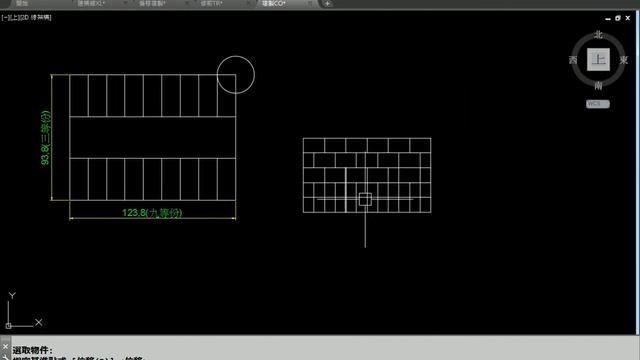Select the circle at rectangle's top-right corner
This screenshot has height=360, width=640.
tap(236, 75)
